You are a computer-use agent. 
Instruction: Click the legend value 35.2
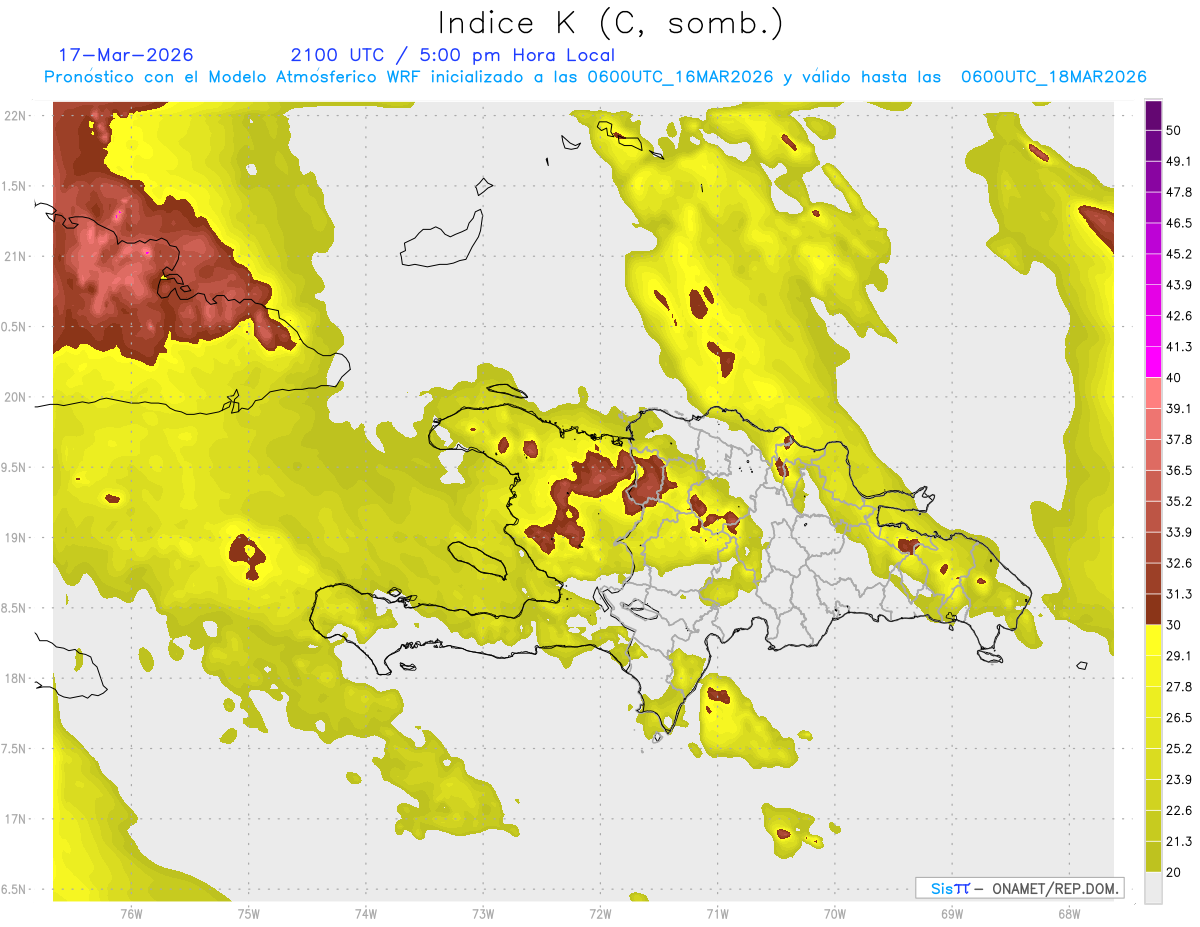1178,502
